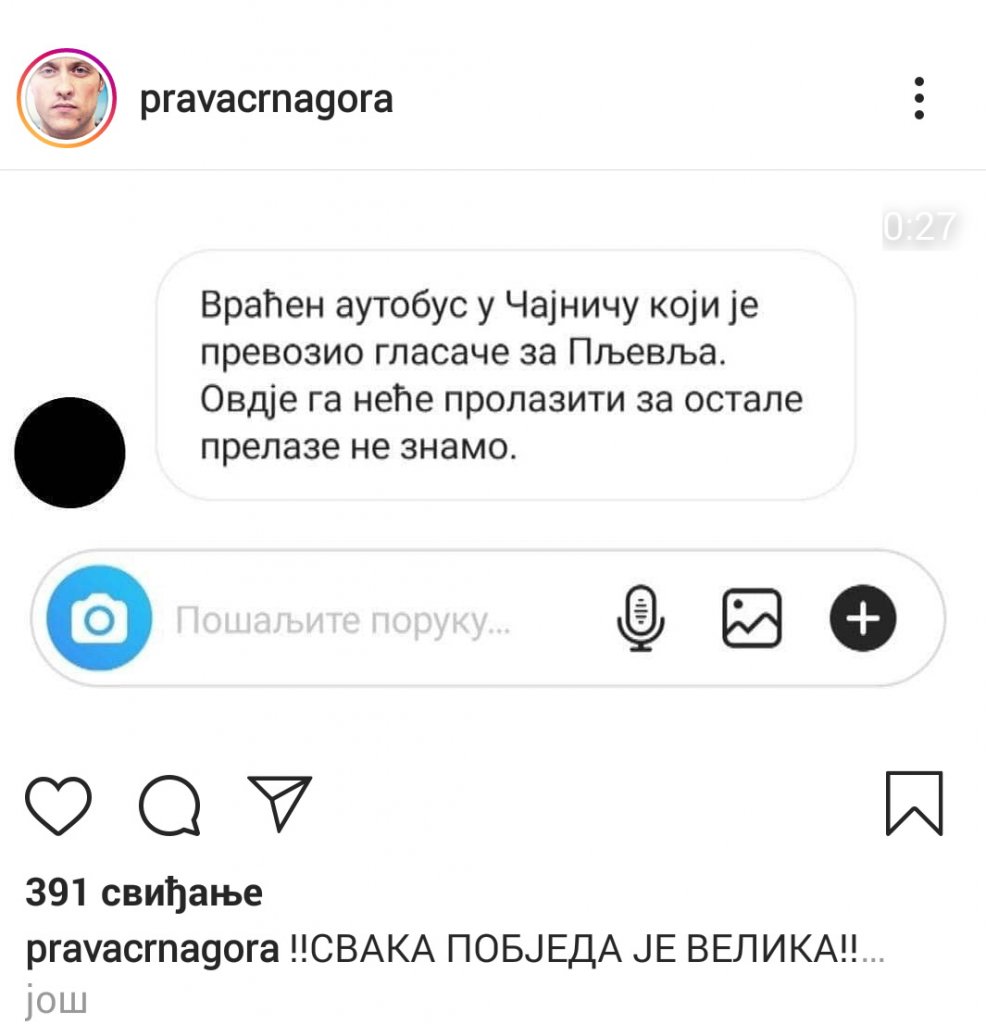Tap the heart icon to like post
This screenshot has height=1024, width=986.
click(x=58, y=805)
